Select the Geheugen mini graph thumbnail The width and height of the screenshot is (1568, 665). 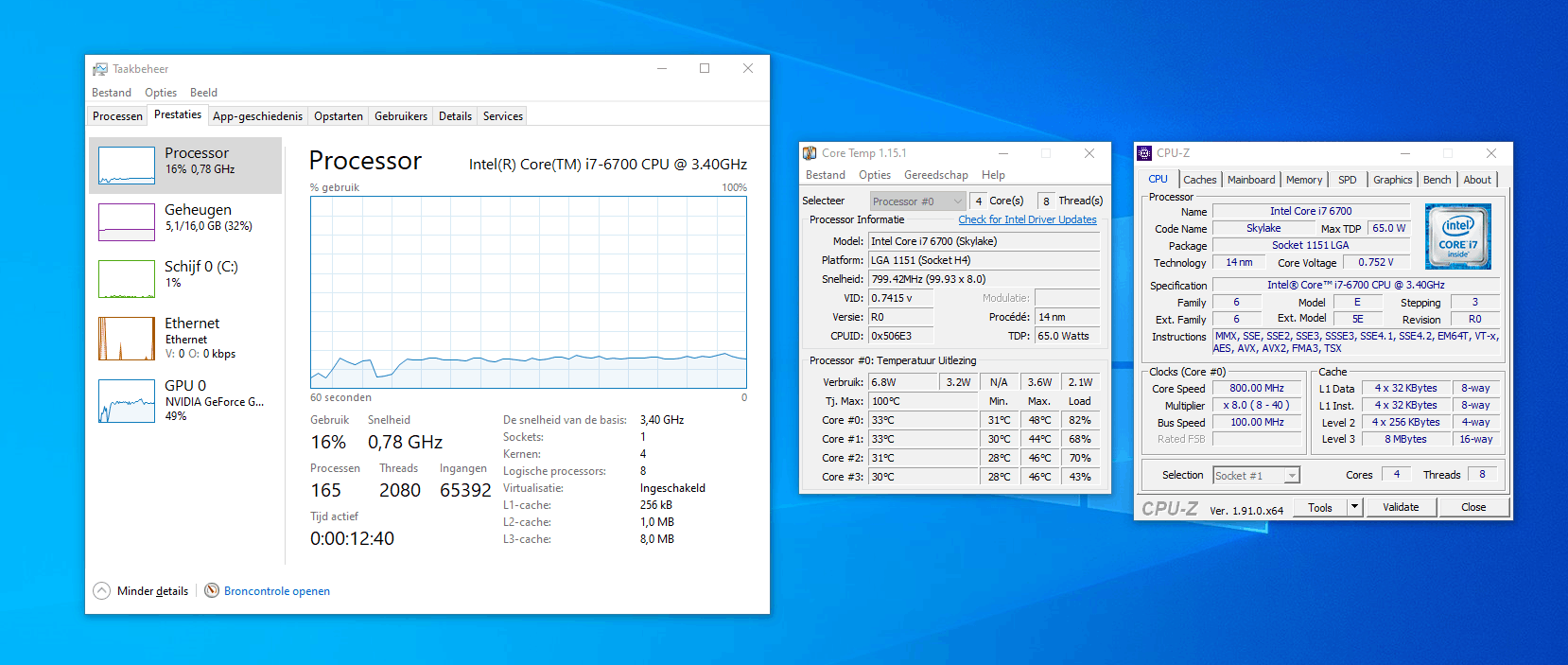pos(127,222)
